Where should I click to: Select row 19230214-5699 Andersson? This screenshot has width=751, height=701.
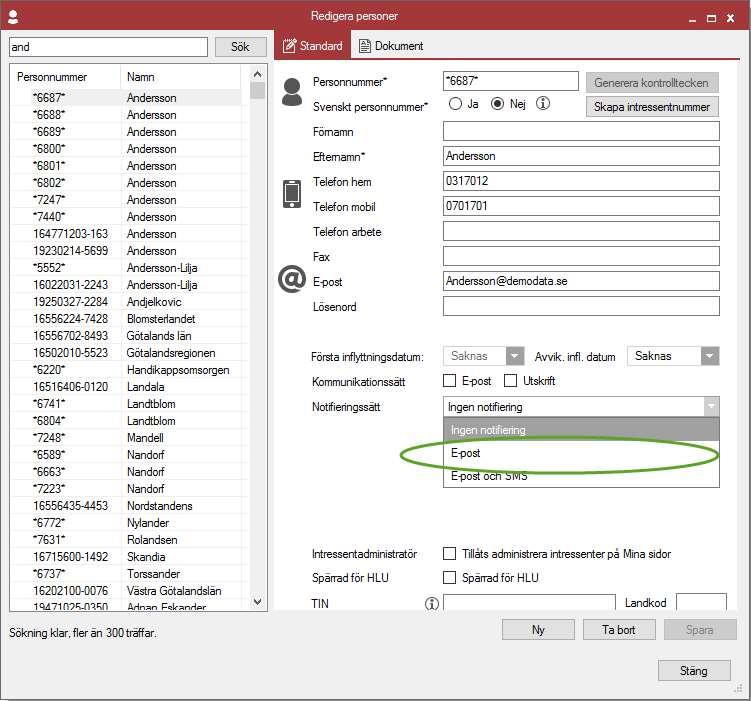126,251
